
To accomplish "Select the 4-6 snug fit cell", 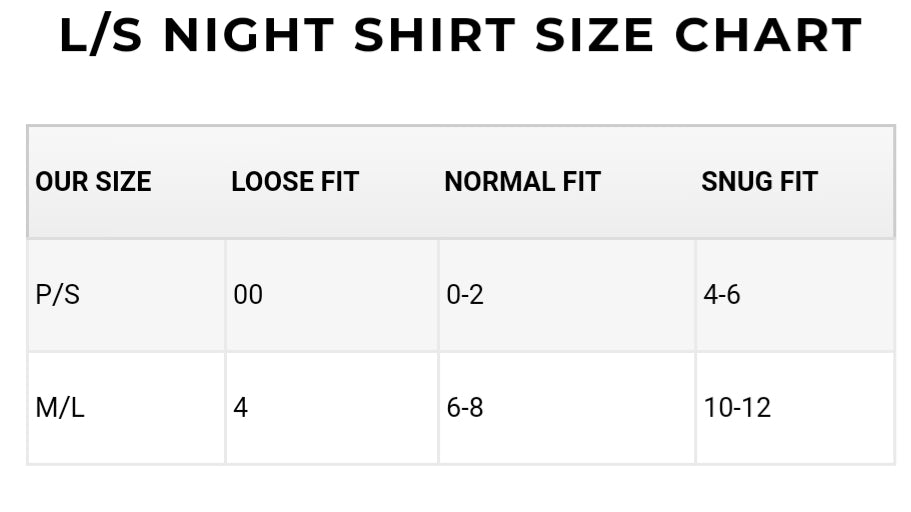I will coord(795,295).
